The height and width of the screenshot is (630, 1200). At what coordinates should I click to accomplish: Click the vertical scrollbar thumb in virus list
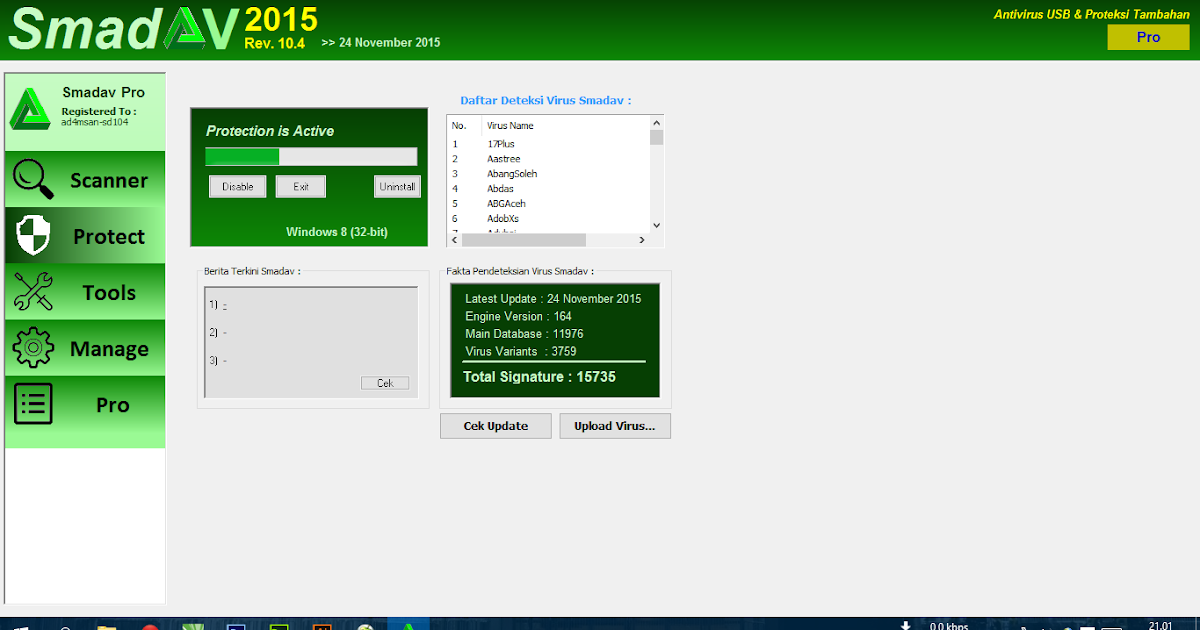coord(657,137)
